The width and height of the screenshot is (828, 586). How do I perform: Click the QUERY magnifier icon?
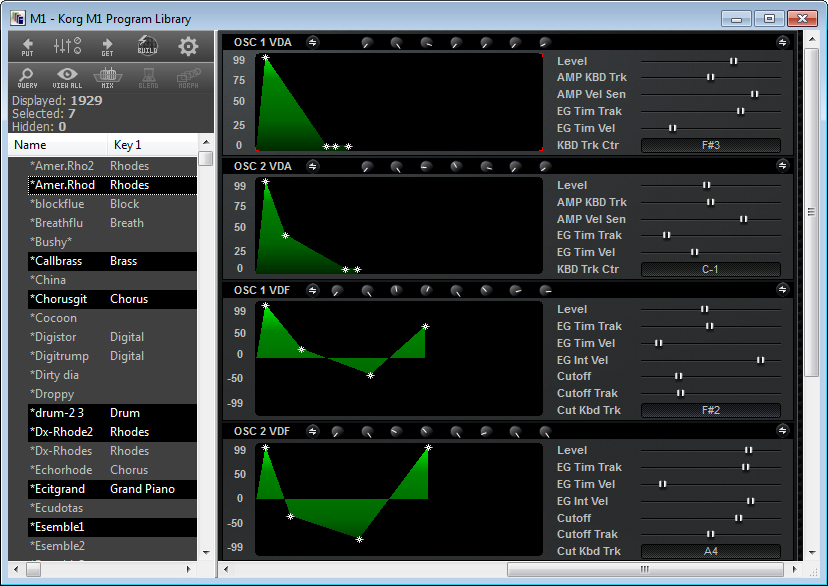[x=27, y=78]
